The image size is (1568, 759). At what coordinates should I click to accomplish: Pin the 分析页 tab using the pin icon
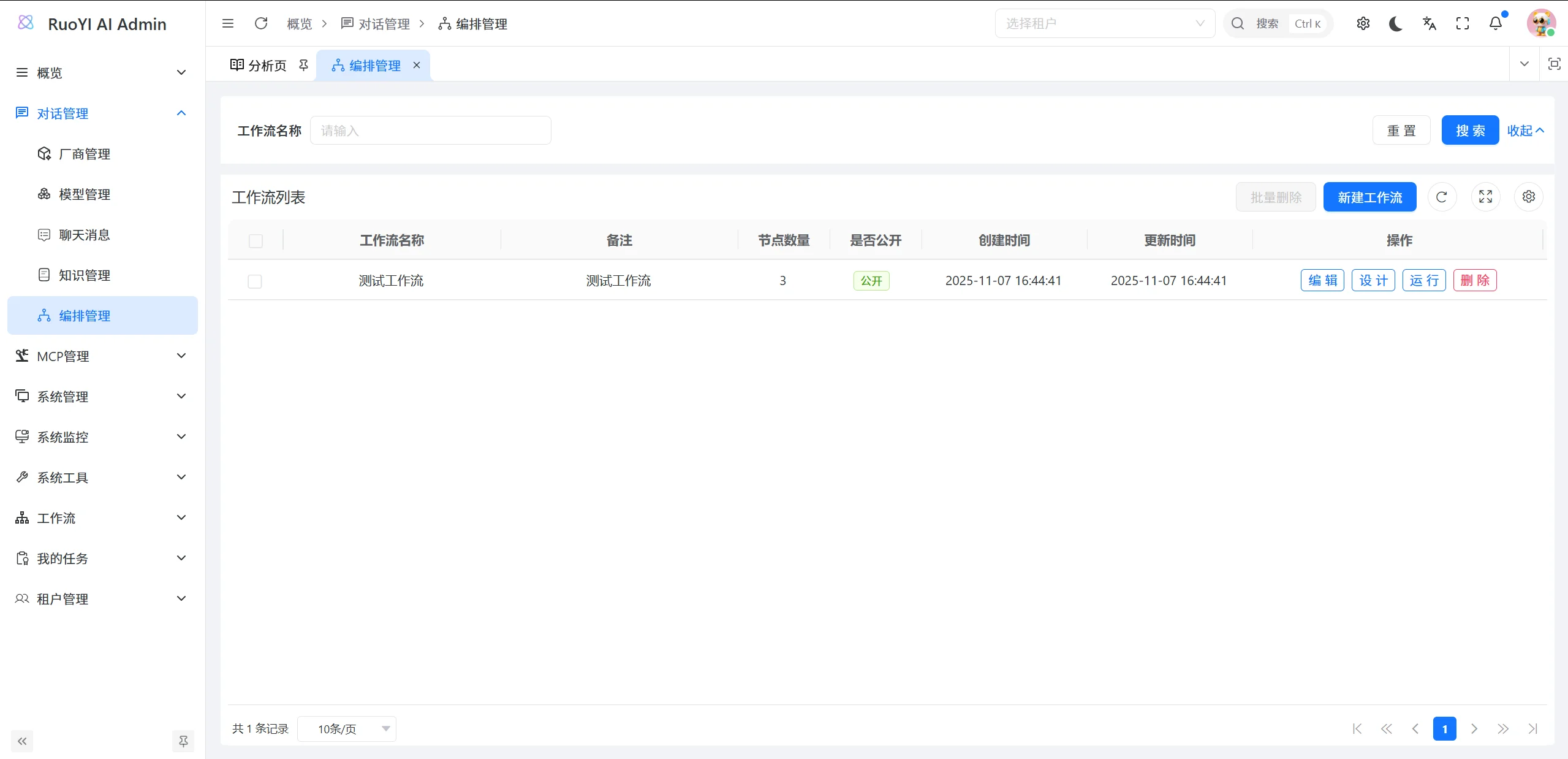tap(303, 65)
